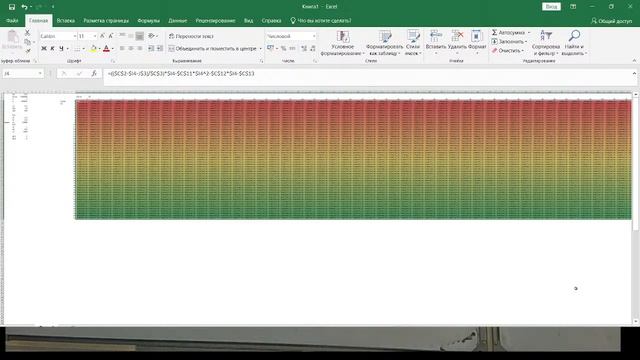Switch to the Рецензирование tab

215,20
